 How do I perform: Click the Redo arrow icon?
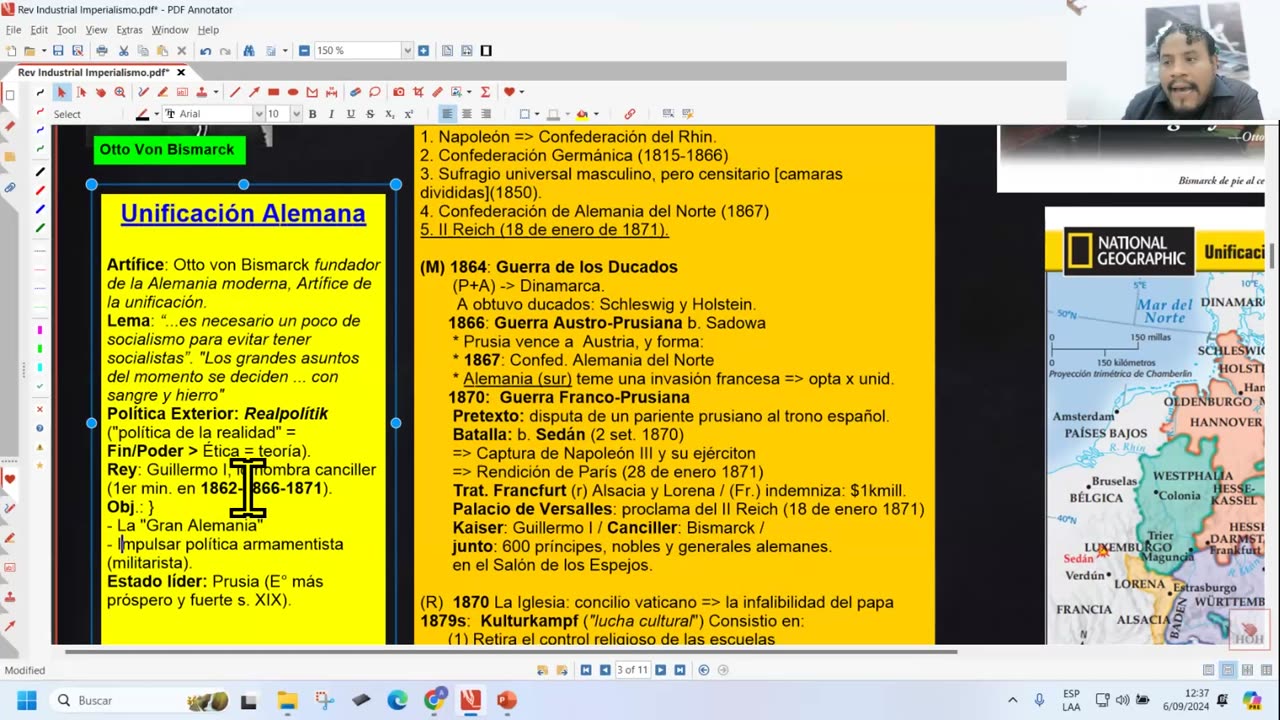[225, 50]
